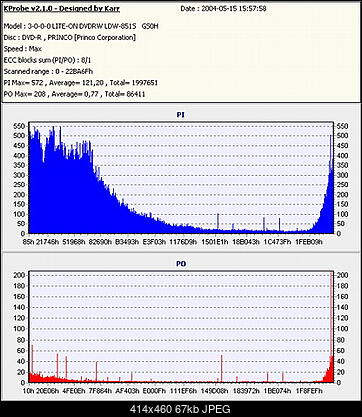Click the PO spike above the 7F884h label

point(96,372)
